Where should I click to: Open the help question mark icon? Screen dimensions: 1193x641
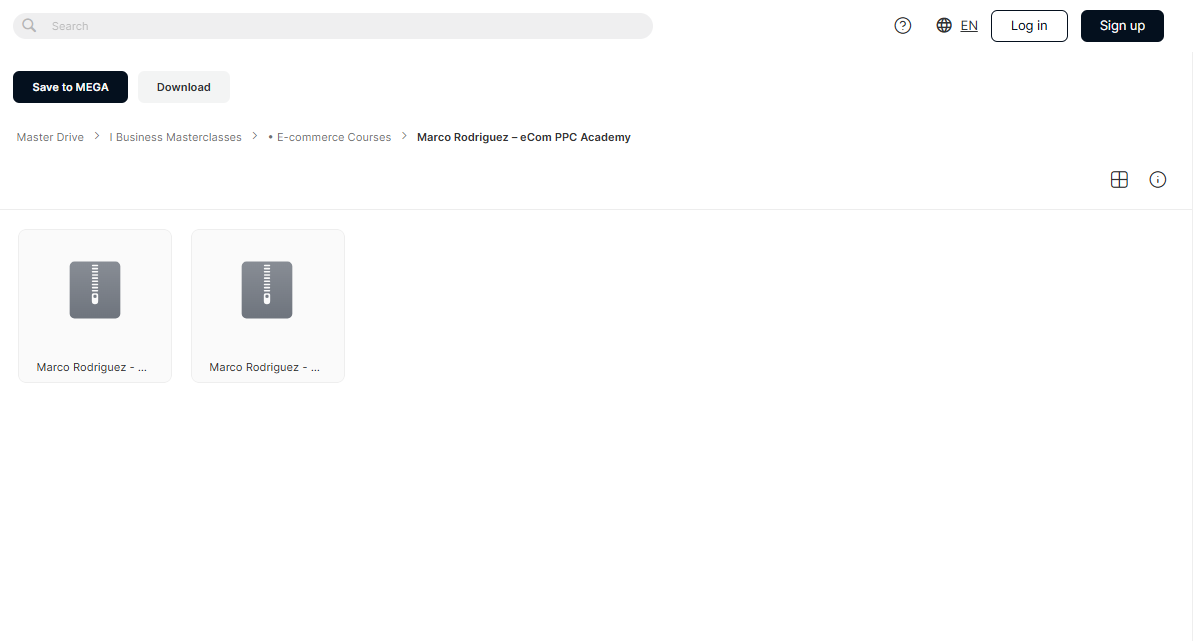(x=902, y=26)
